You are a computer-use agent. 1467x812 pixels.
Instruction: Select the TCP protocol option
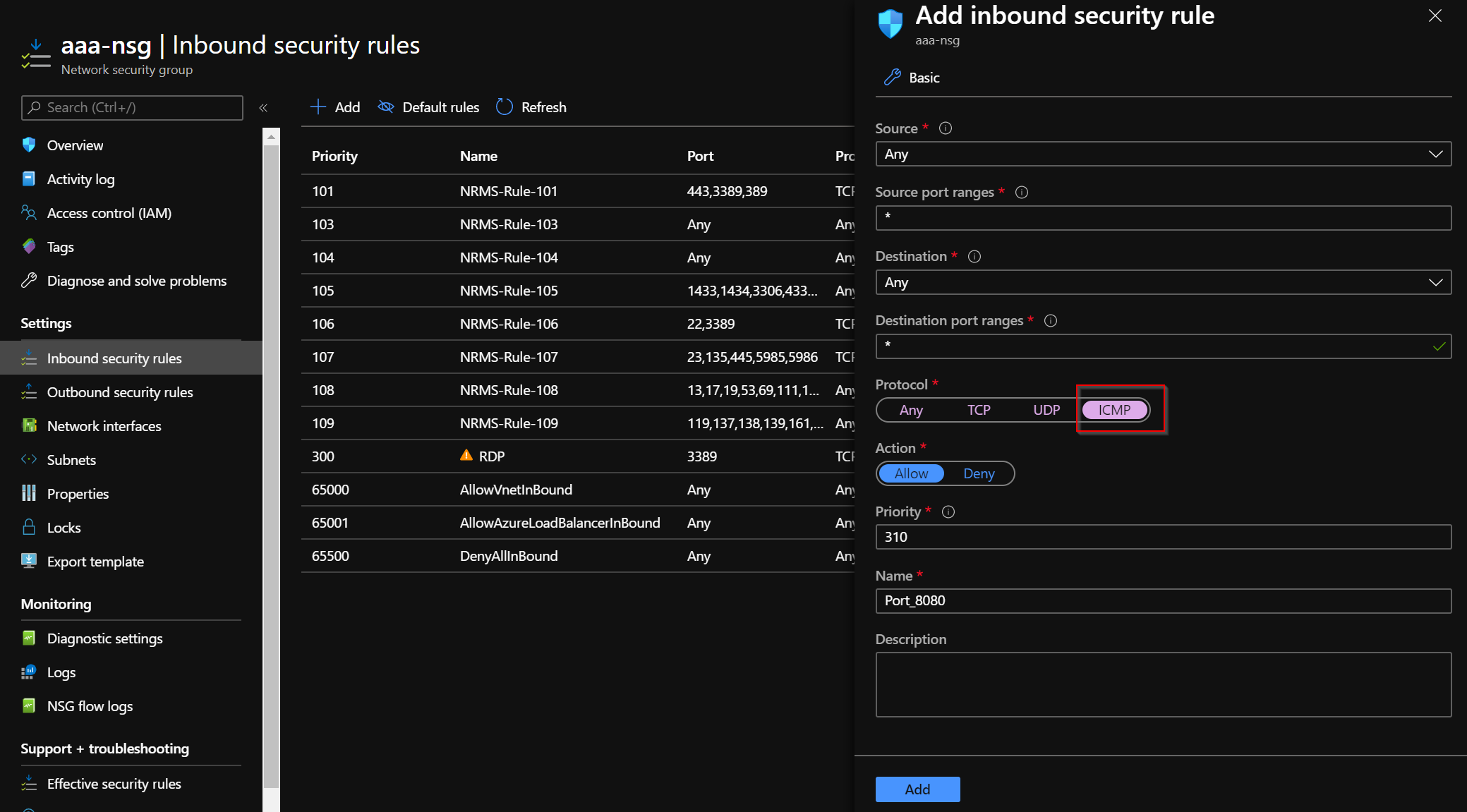click(x=979, y=410)
